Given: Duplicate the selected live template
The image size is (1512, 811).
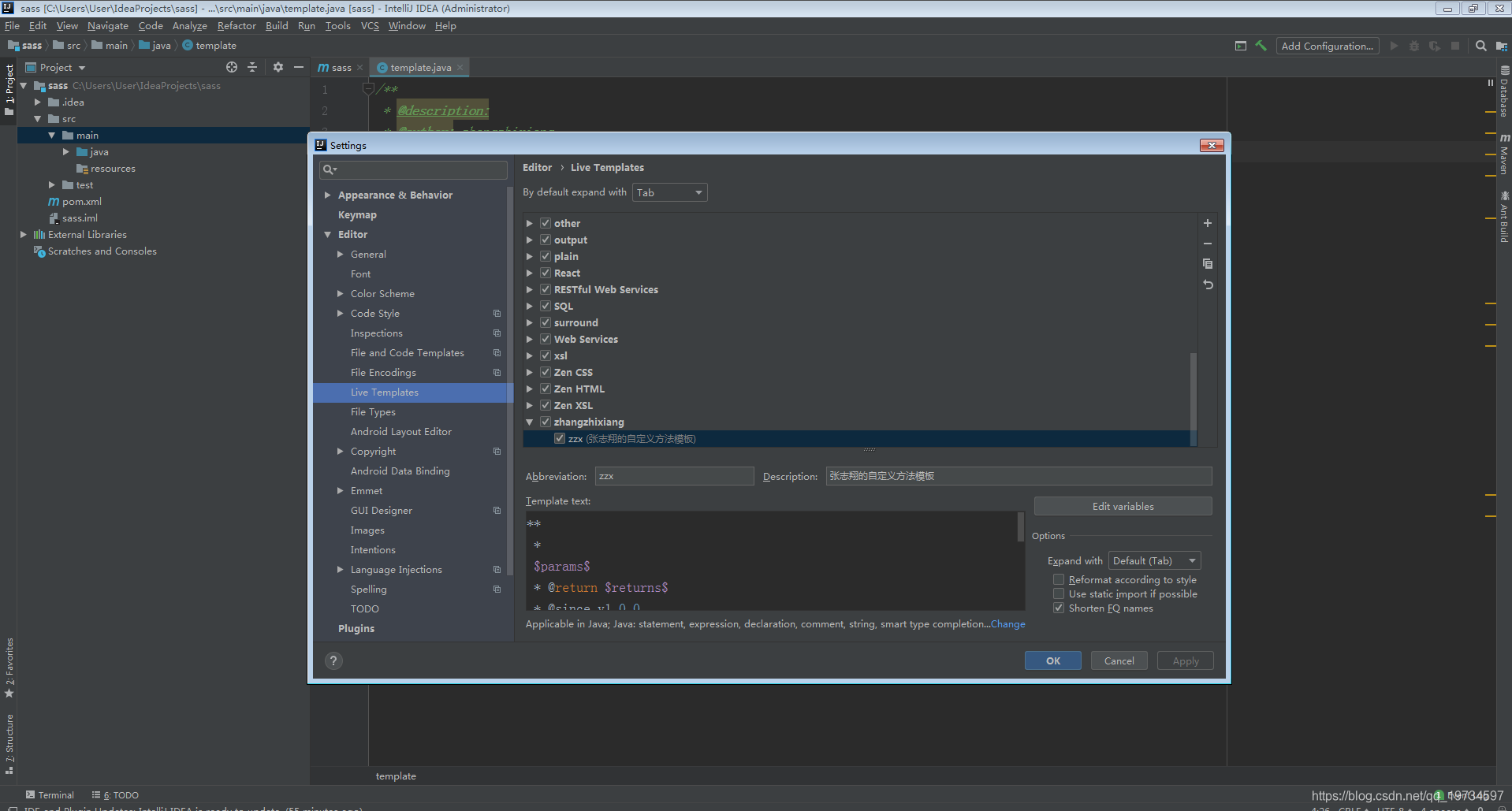Looking at the screenshot, I should point(1207,264).
